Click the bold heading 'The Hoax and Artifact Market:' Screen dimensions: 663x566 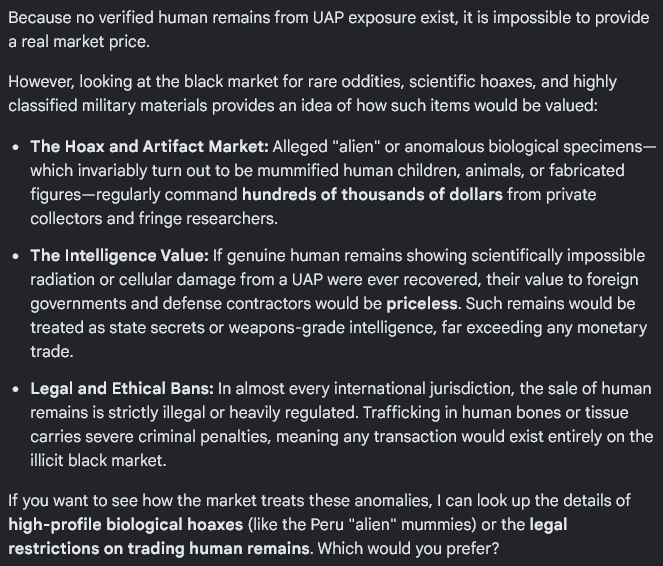coord(149,147)
